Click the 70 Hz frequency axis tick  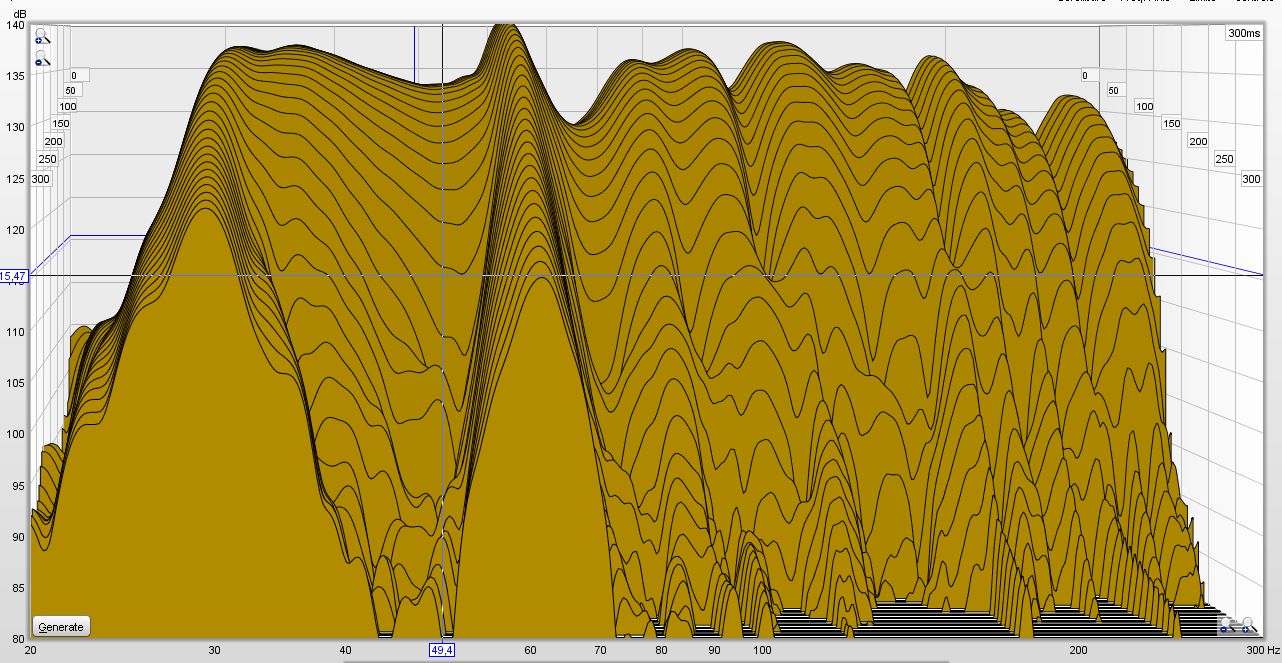[600, 650]
